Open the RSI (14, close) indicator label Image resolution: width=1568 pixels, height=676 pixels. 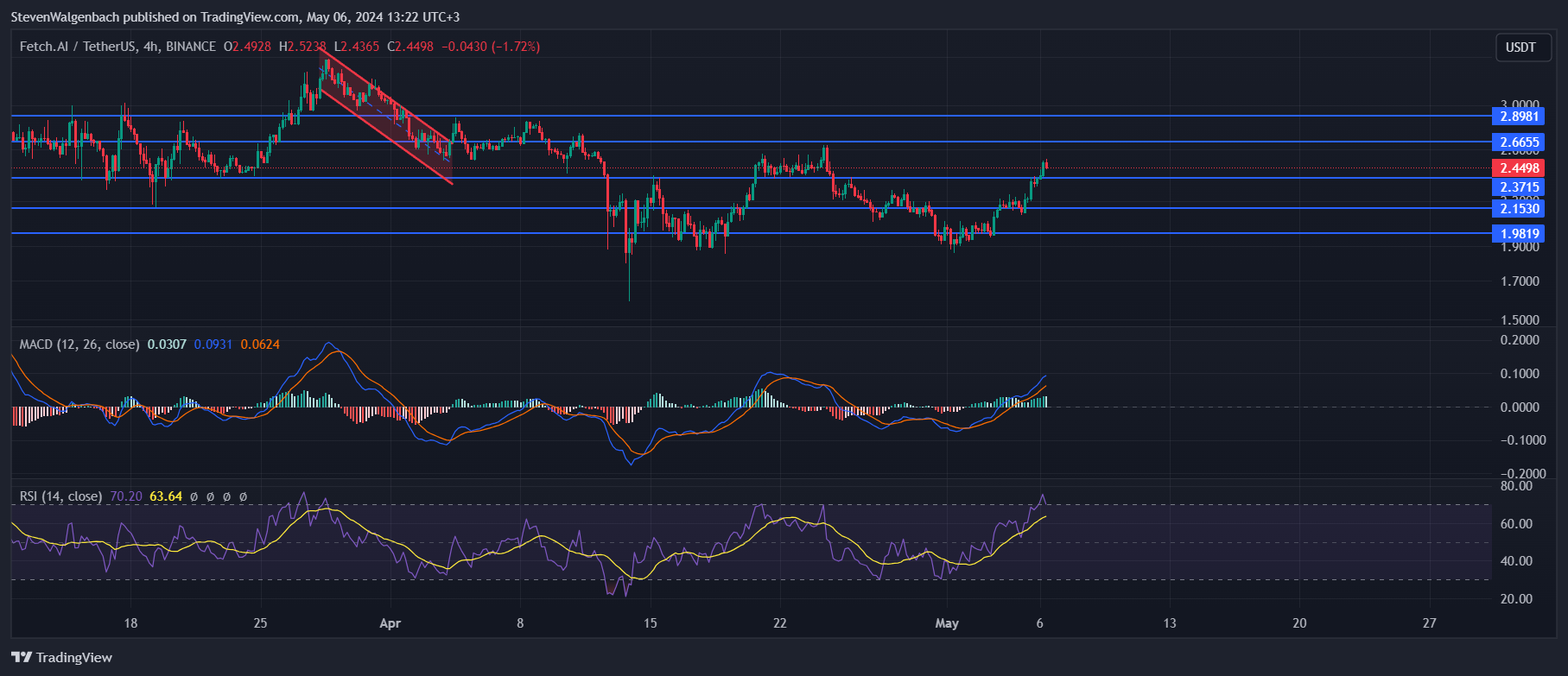coord(61,496)
